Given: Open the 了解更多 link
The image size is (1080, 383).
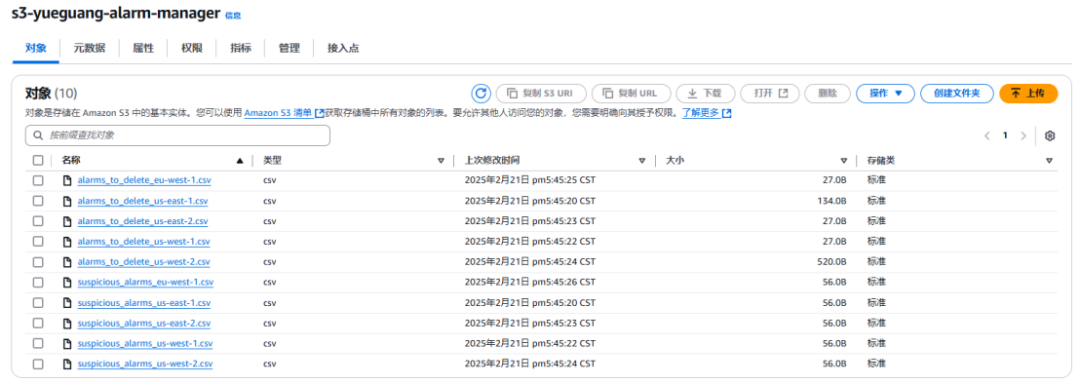Looking at the screenshot, I should click(706, 113).
